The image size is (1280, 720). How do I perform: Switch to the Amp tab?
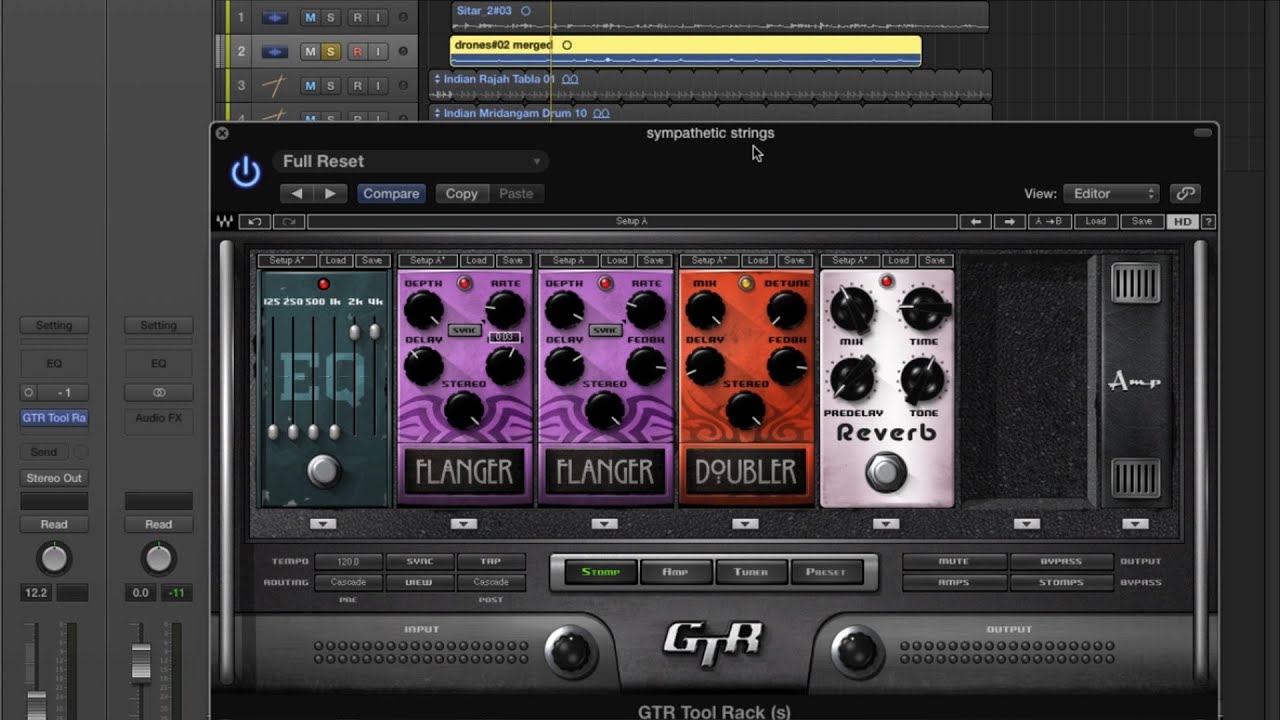[x=676, y=572]
